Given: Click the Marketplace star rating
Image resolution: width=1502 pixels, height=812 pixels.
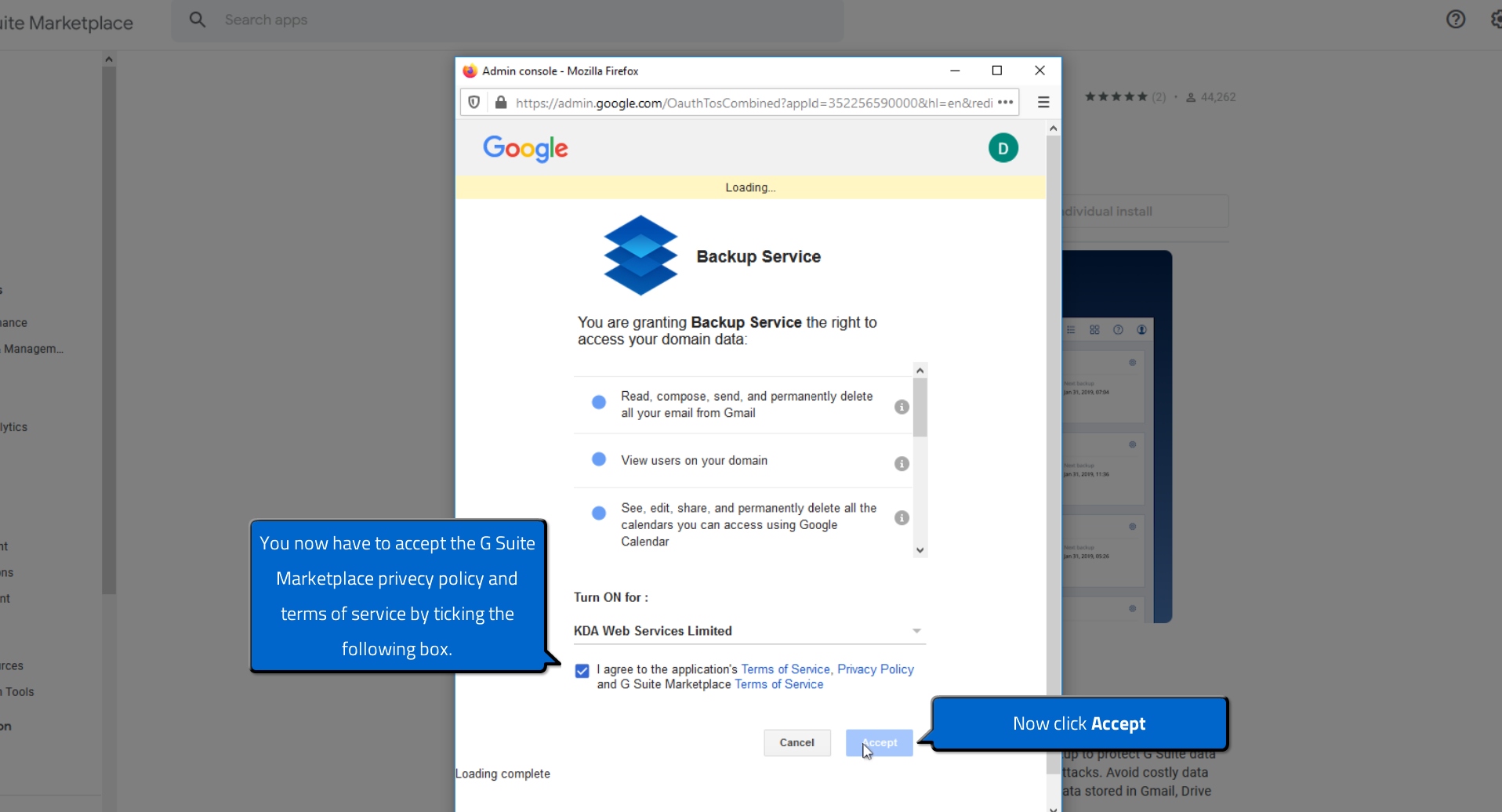Looking at the screenshot, I should tap(1116, 97).
